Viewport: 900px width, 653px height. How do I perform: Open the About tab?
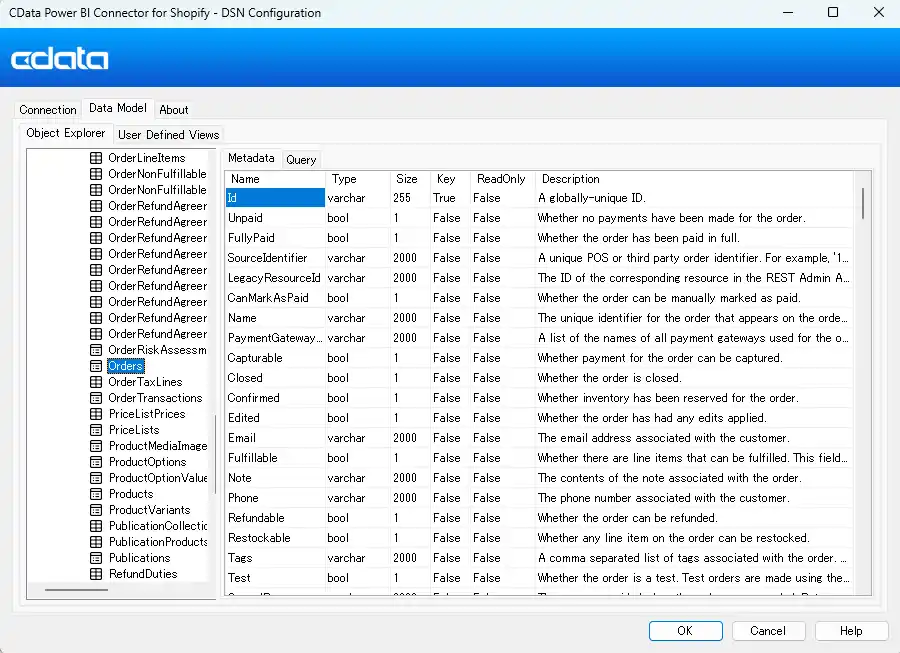(174, 110)
